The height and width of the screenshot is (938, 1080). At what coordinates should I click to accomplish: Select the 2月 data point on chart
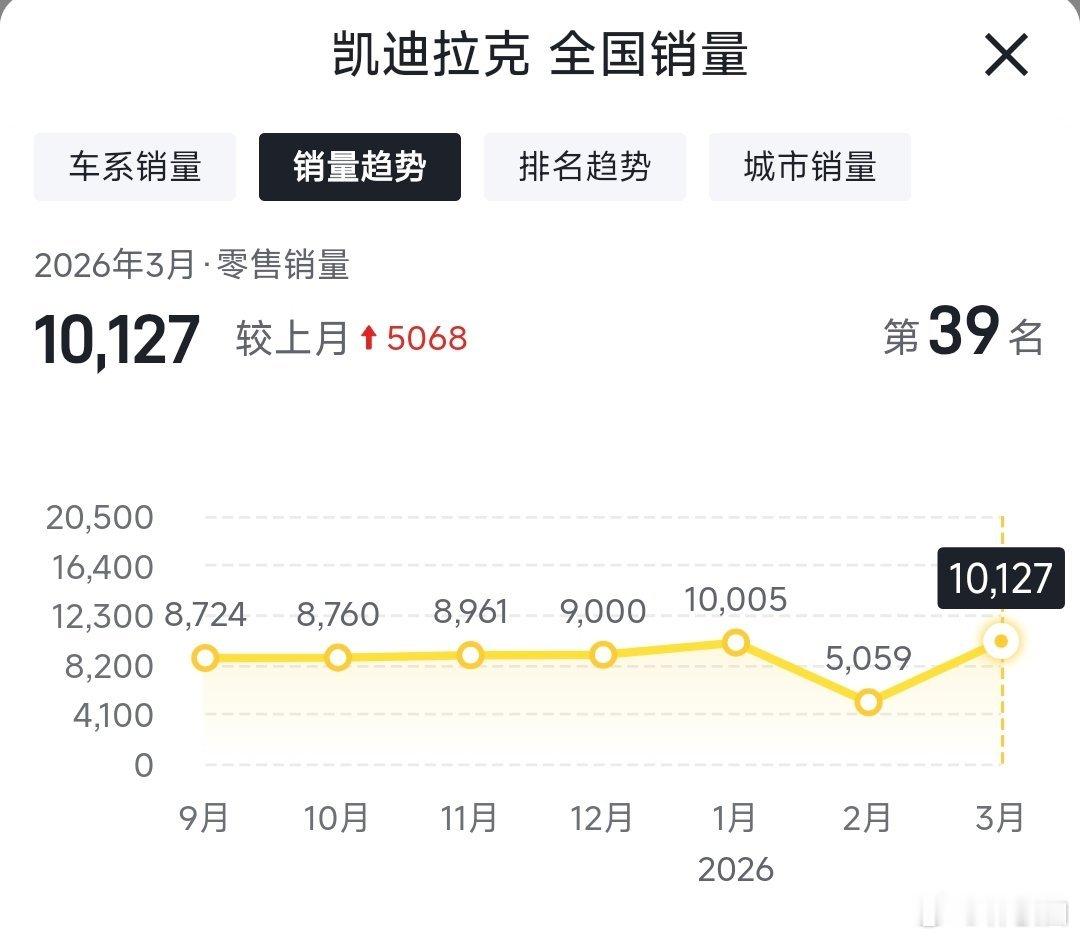pos(869,702)
